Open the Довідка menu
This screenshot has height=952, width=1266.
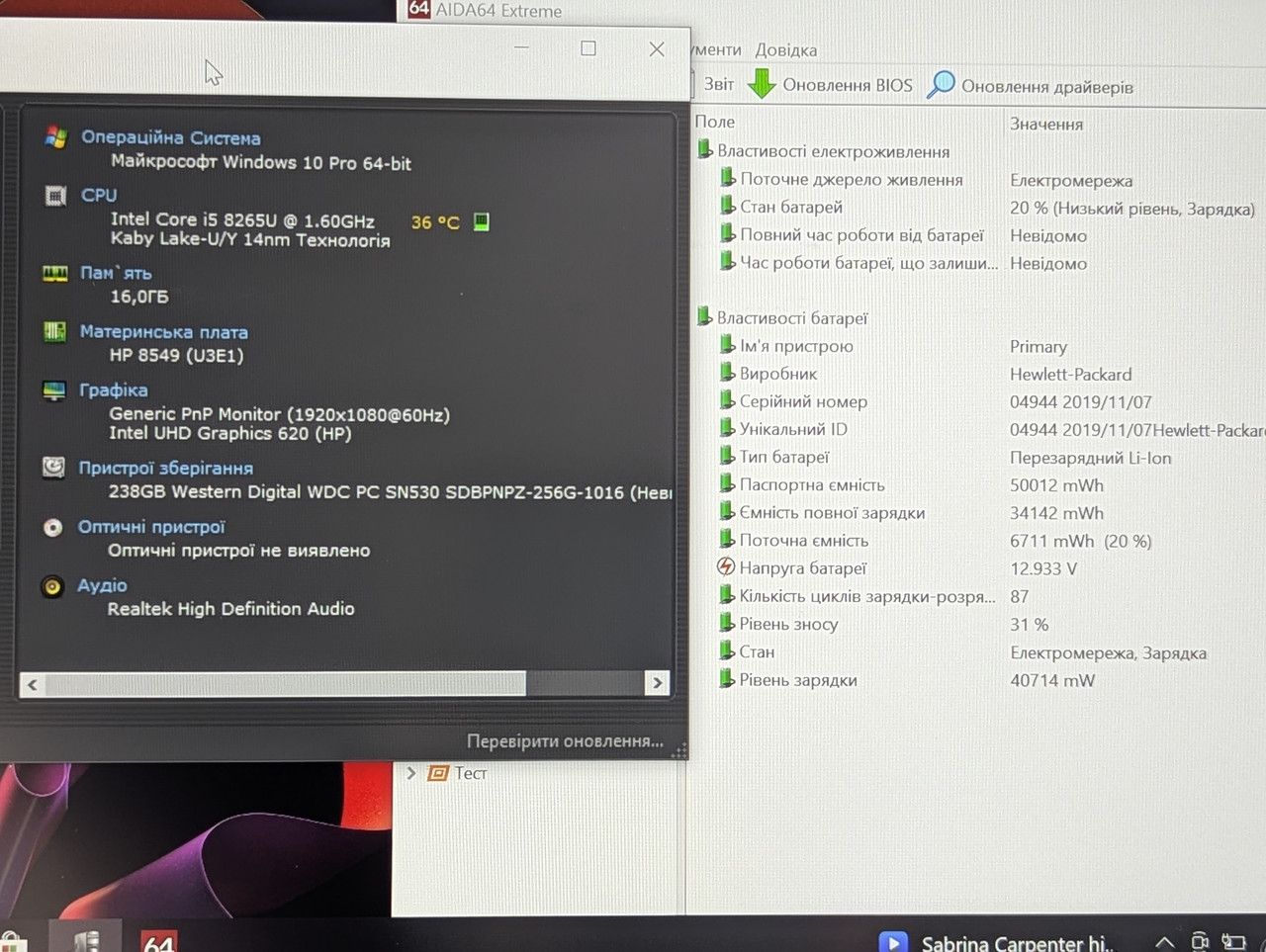(786, 50)
